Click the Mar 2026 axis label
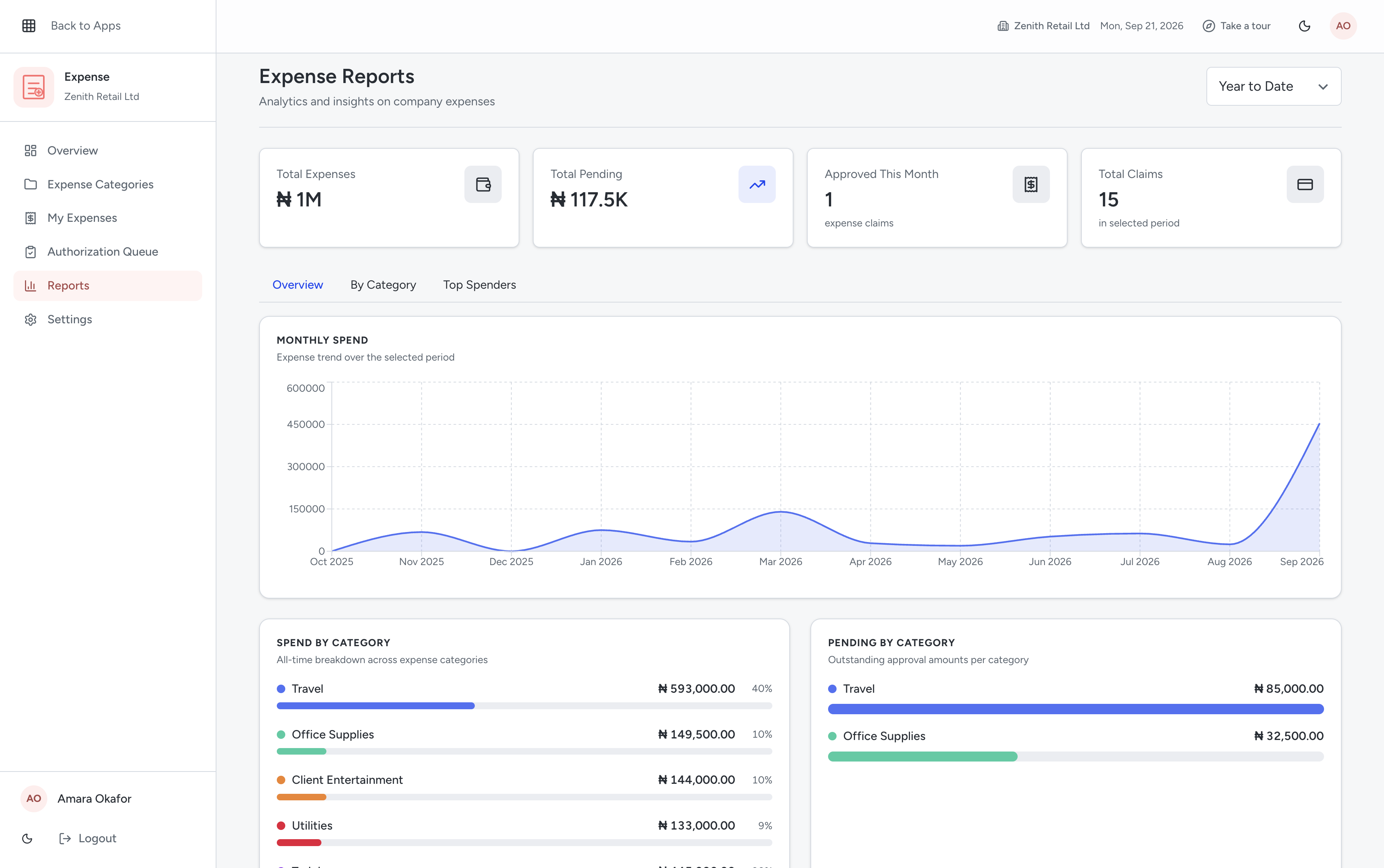This screenshot has width=1384, height=868. [780, 562]
